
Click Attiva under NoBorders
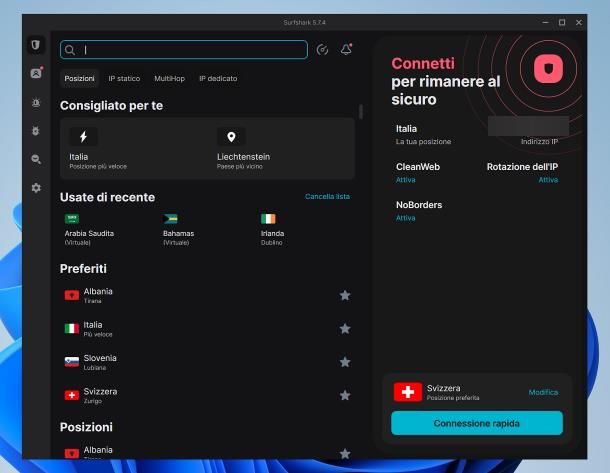406,218
